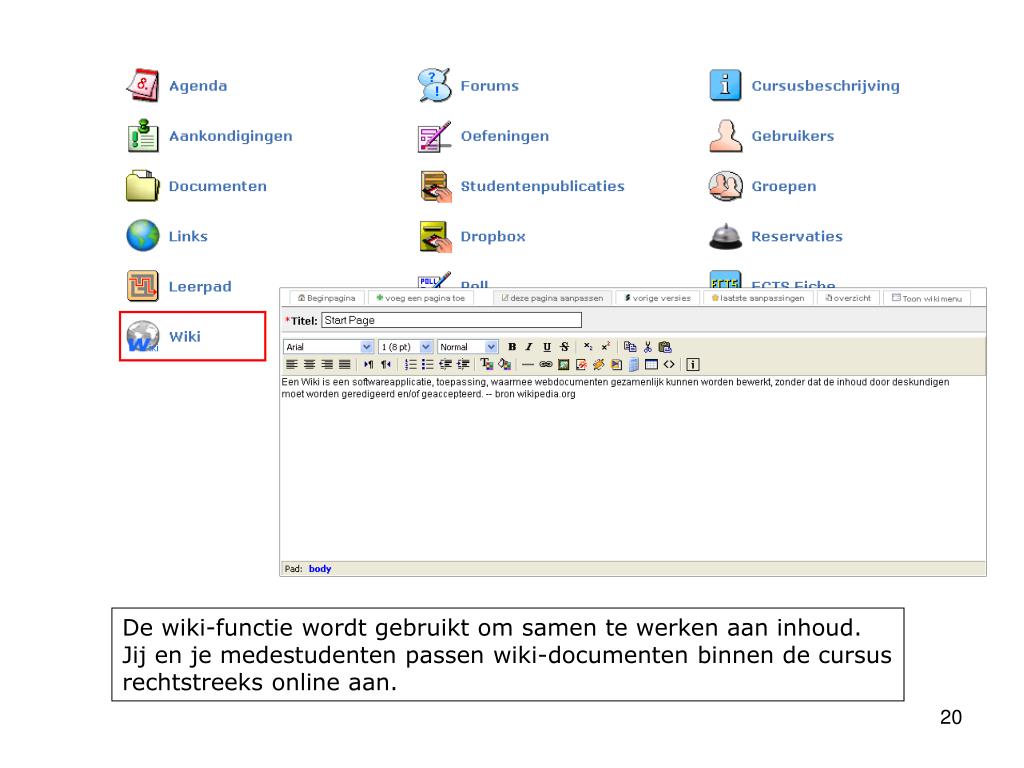Click the Paste clipboard icon
This screenshot has height=768, width=1024.
(665, 347)
